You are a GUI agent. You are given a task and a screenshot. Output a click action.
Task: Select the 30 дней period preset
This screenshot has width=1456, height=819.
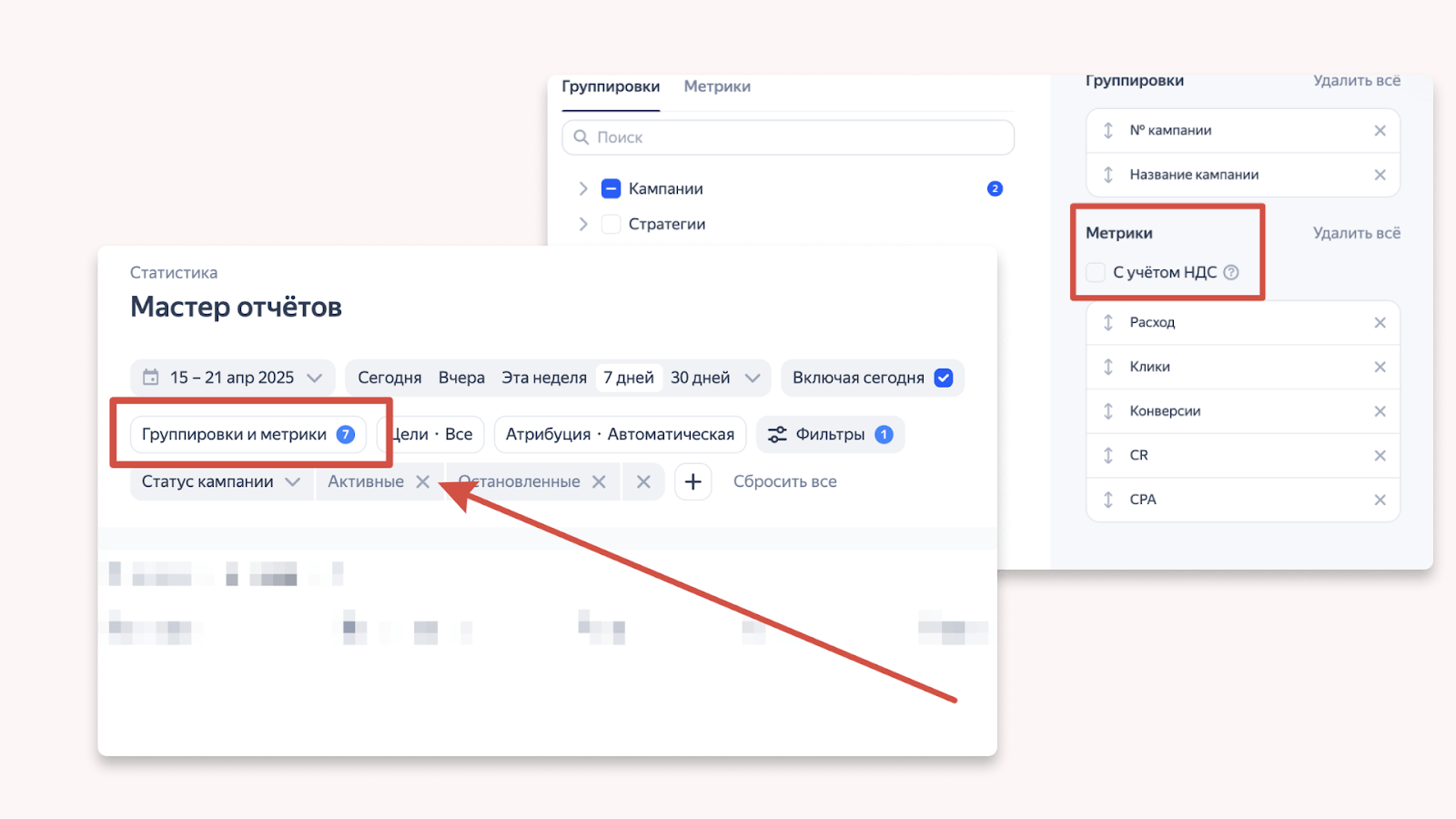click(x=701, y=378)
